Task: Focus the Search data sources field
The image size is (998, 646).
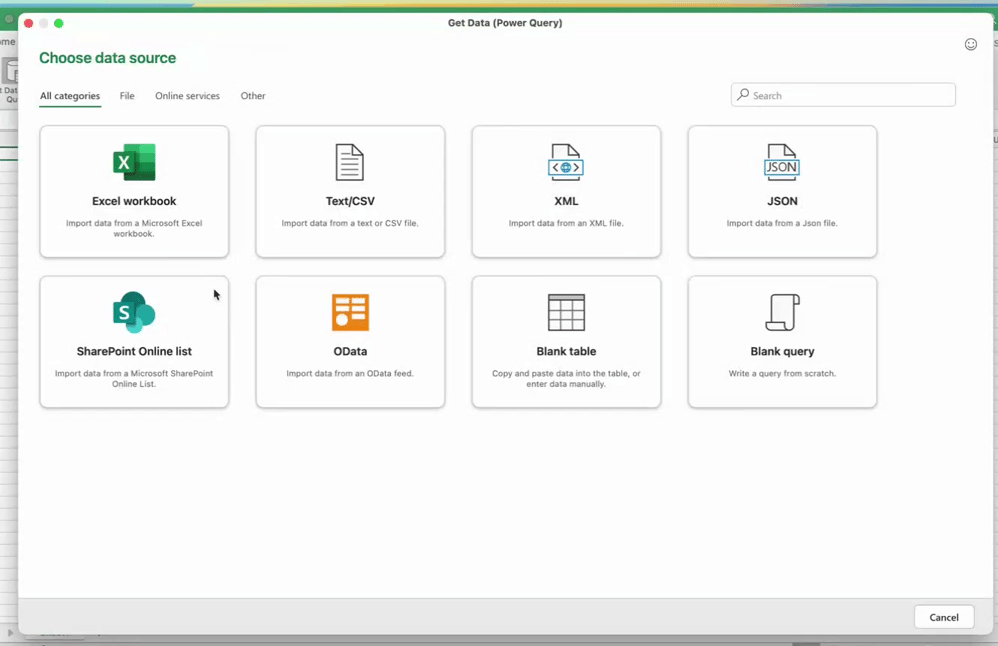Action: point(843,95)
